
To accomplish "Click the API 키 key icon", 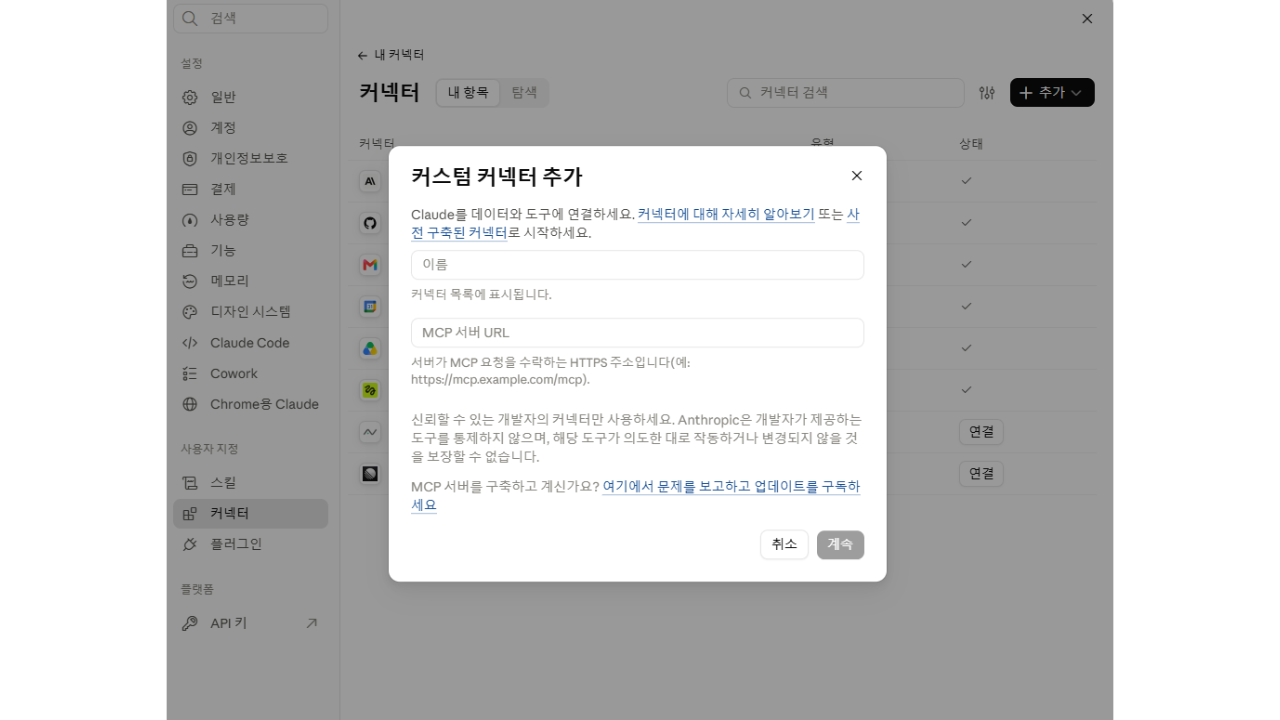I will coord(190,624).
